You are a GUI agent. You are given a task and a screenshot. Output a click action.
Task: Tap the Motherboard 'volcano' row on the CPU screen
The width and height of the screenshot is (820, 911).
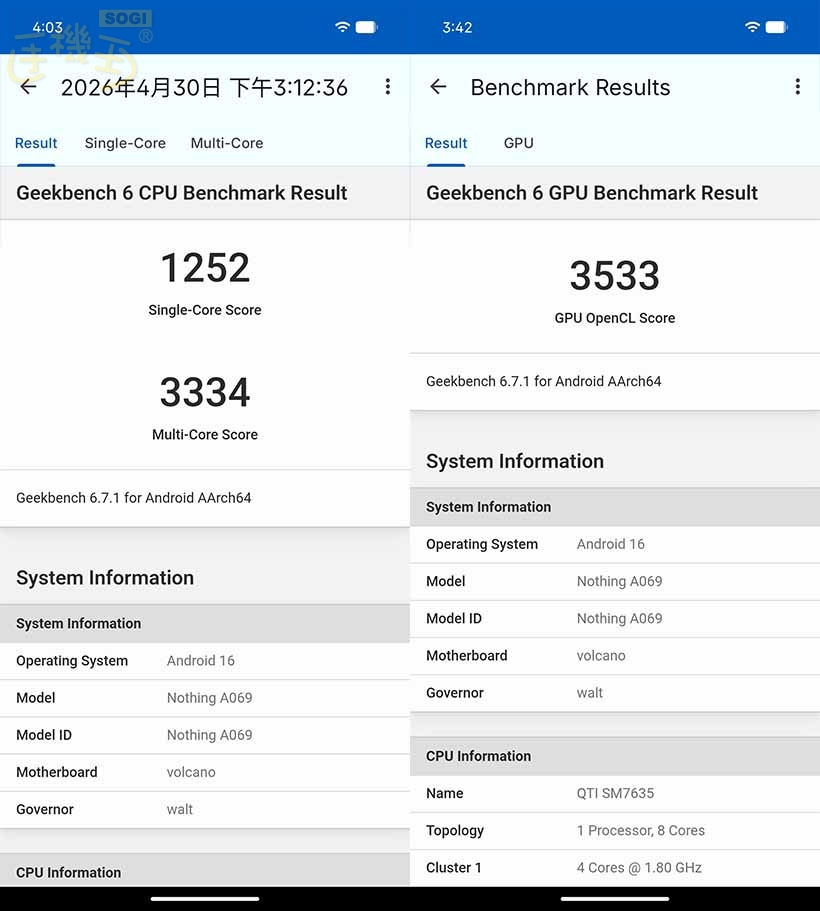205,772
